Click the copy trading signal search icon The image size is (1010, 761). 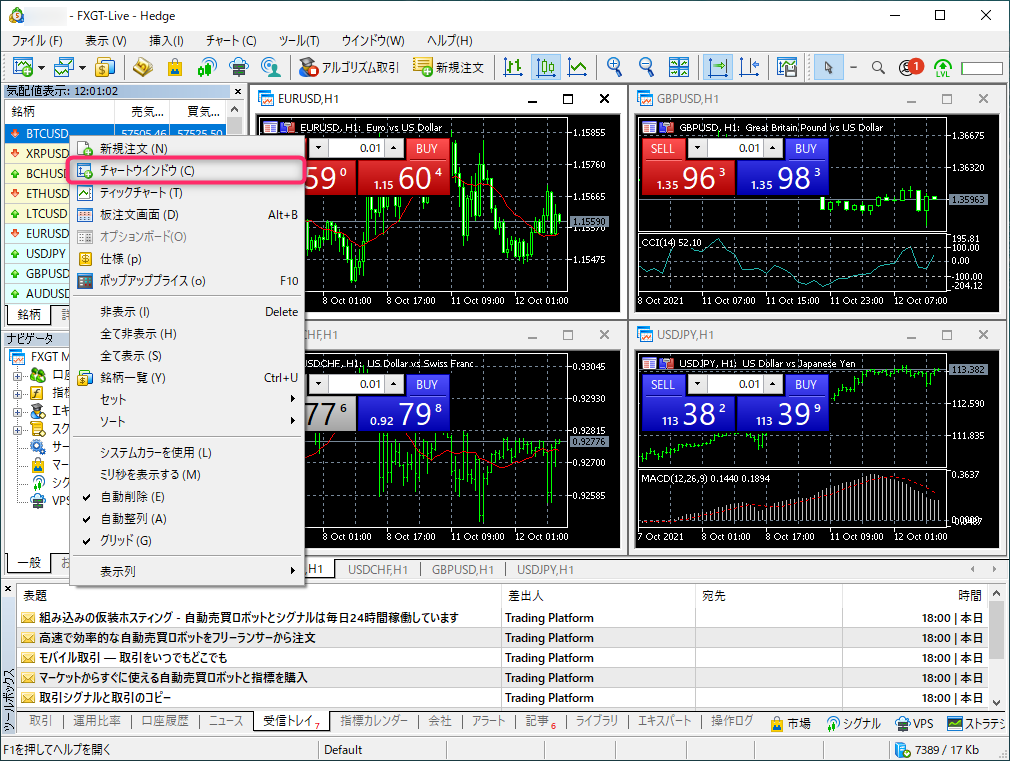coord(271,67)
